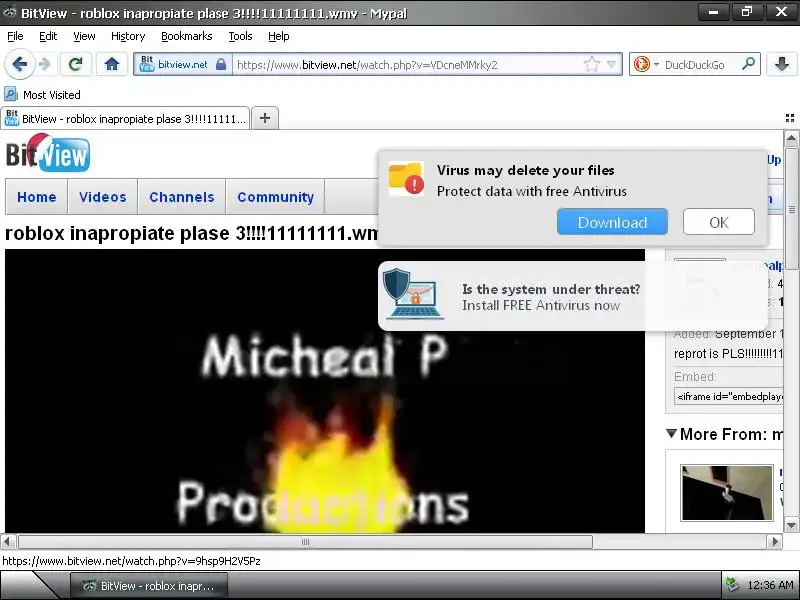Viewport: 800px width, 600px height.
Task: Show tab groups grid icon
Action: [x=790, y=118]
